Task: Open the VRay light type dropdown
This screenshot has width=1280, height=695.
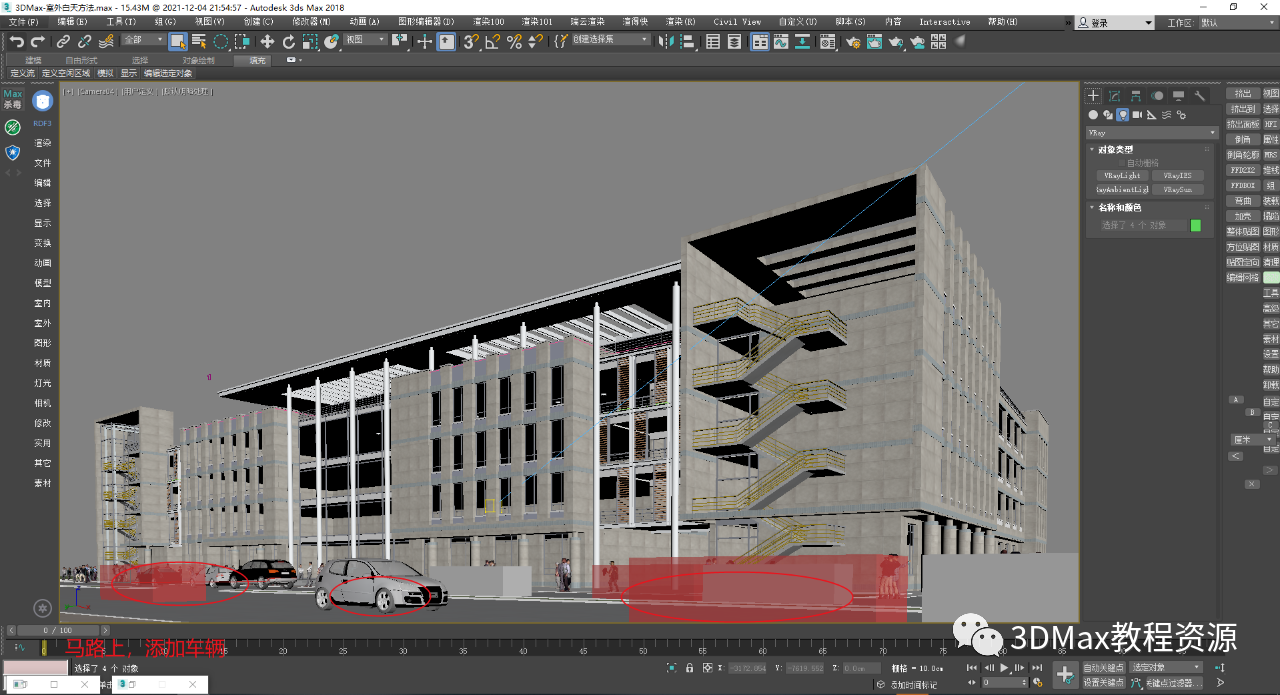Action: (x=1152, y=132)
